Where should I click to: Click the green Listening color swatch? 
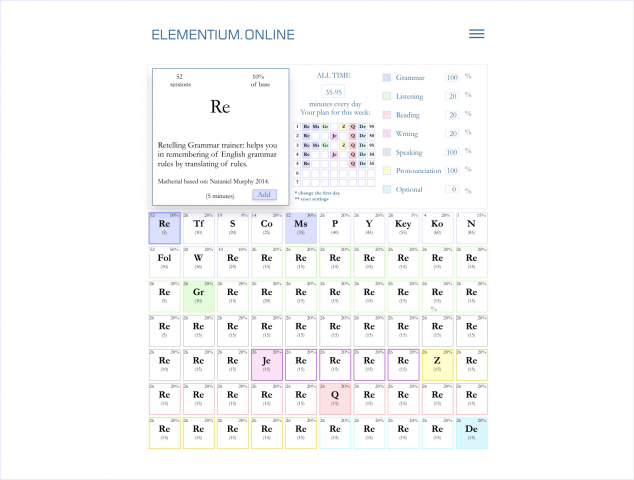click(387, 96)
